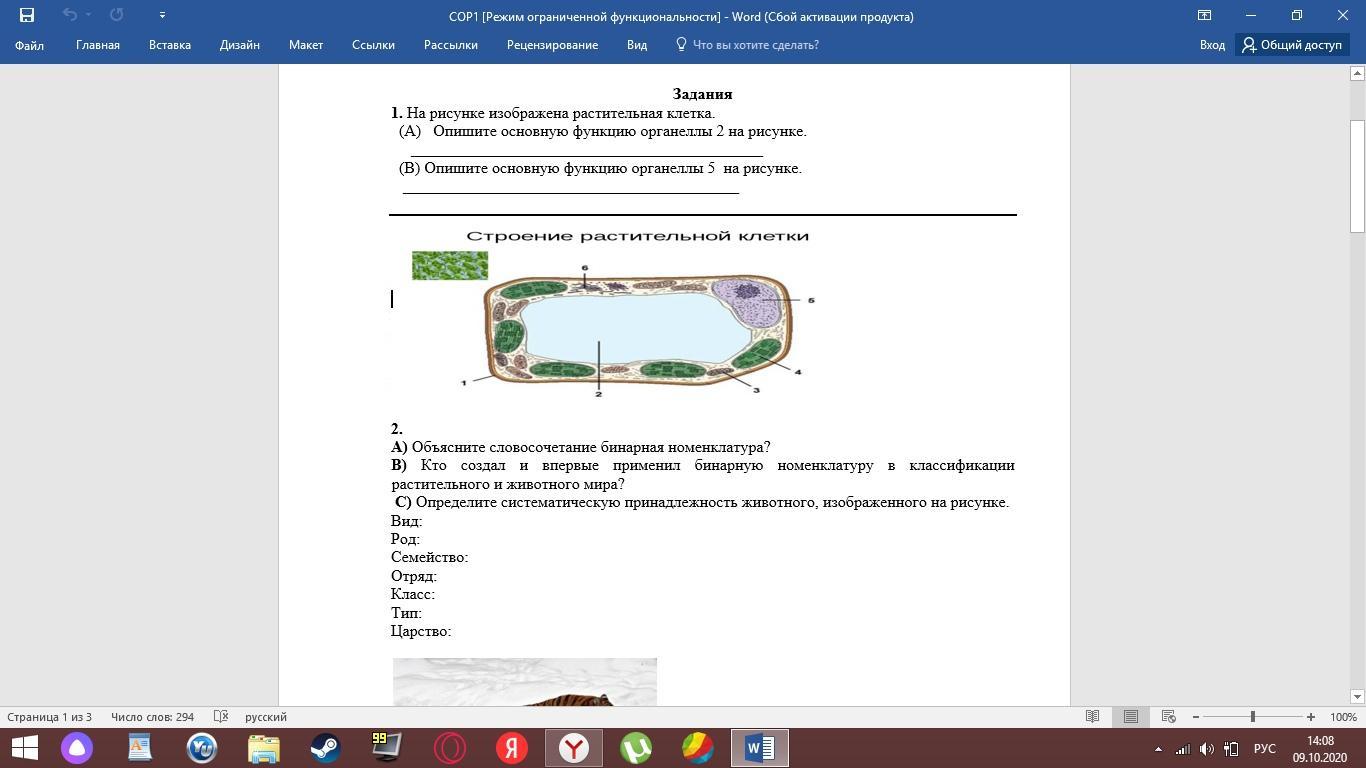The image size is (1366, 768).
Task: Click the Вход sign-in link
Action: pos(1212,45)
